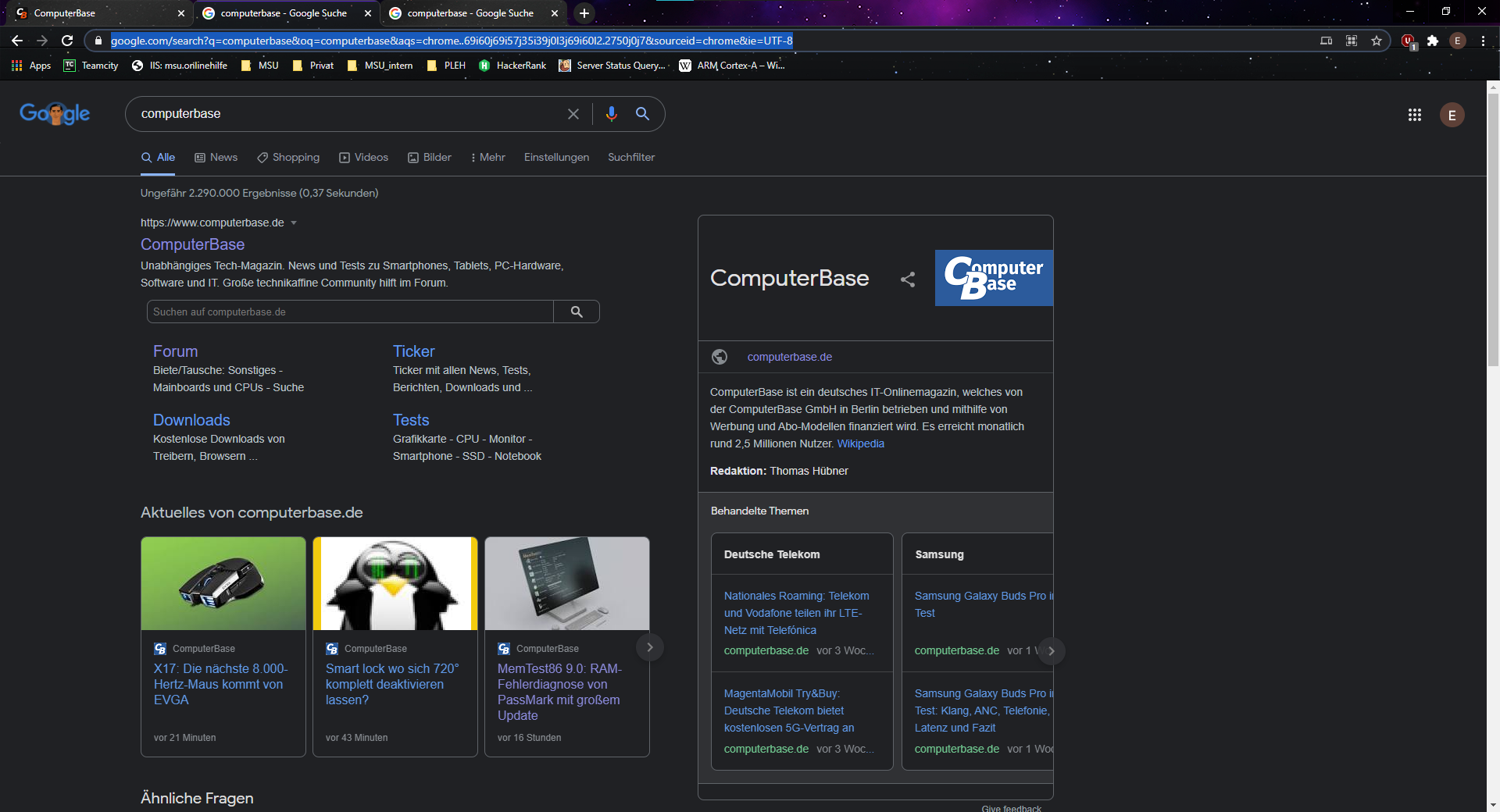Open Chrome's three-dot menu
The image size is (1500, 812).
(1483, 41)
